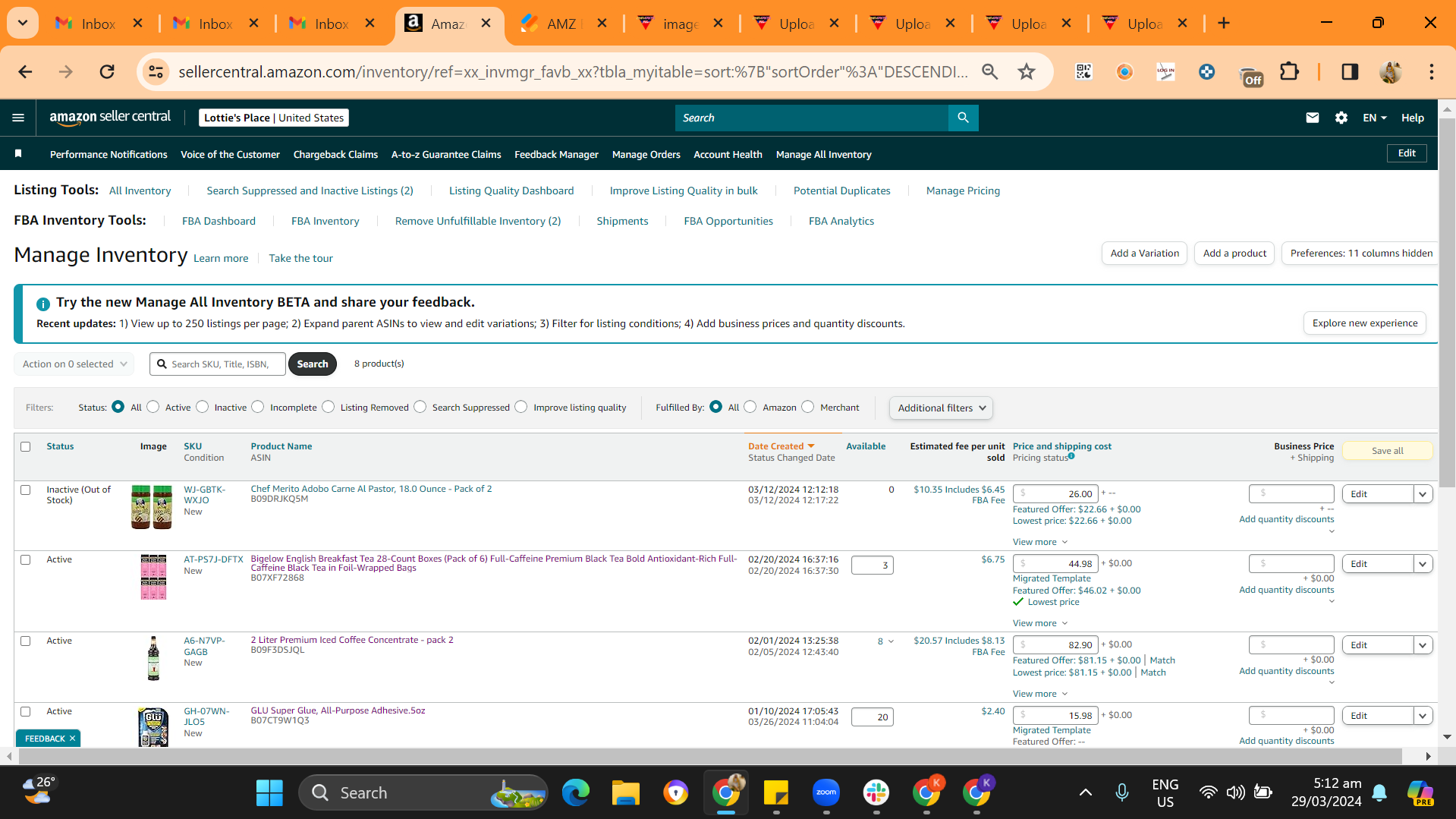Click the info icon next to Pricing status
This screenshot has height=819, width=1456.
pos(1071,456)
